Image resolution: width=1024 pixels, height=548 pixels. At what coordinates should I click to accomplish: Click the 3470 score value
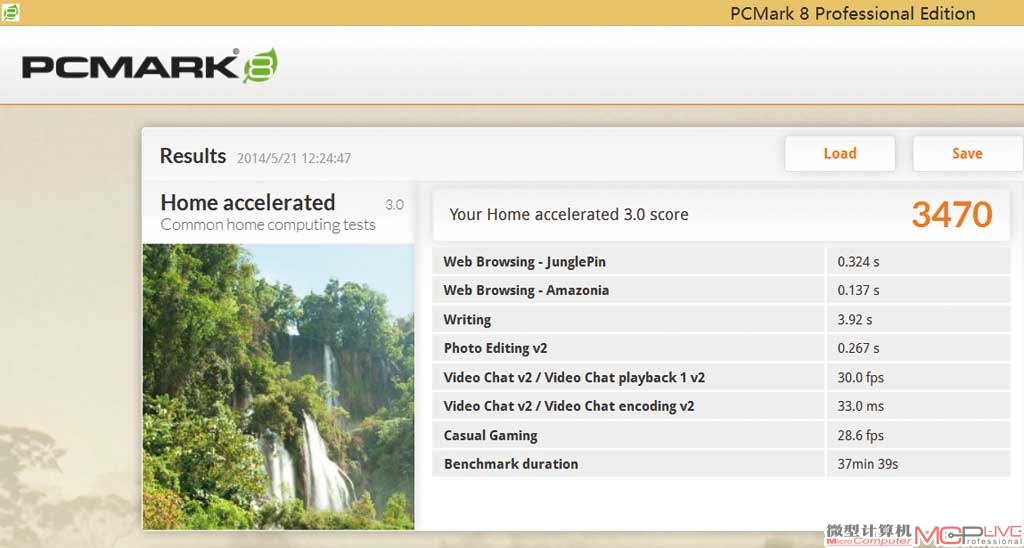click(x=952, y=214)
